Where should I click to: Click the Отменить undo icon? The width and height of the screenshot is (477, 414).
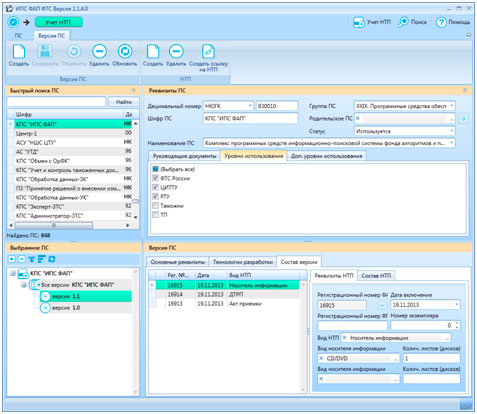[x=74, y=52]
